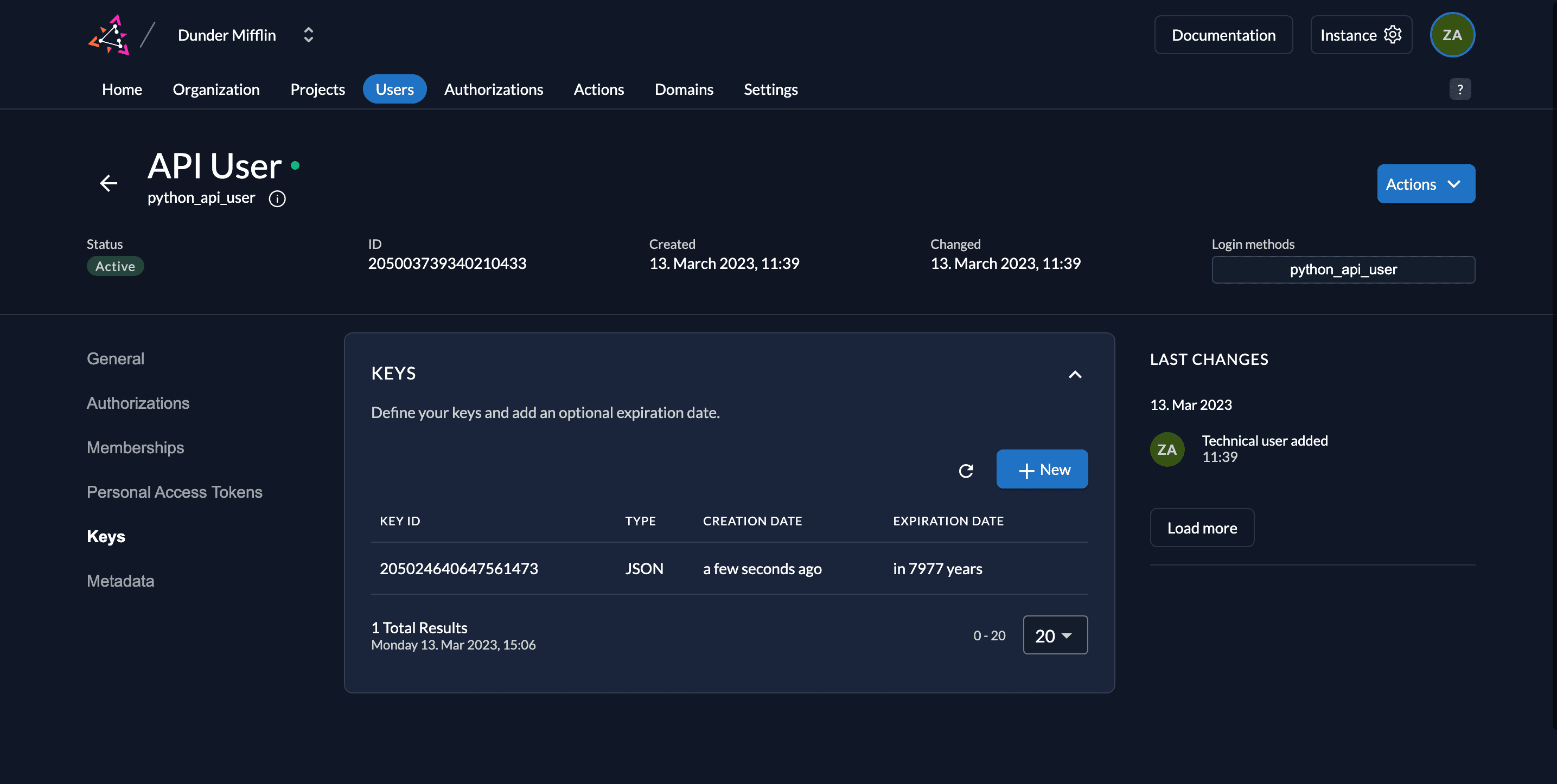Open the Documentation link
The height and width of the screenshot is (784, 1557).
[x=1223, y=35]
